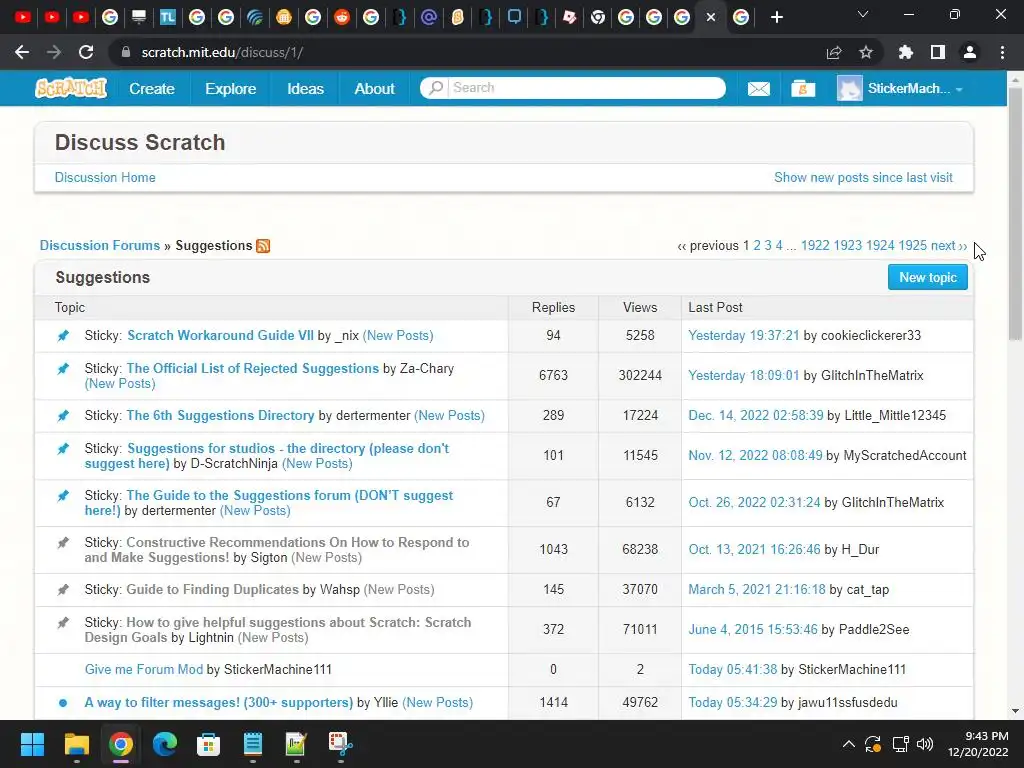Click the Scratch logo
Image resolution: width=1024 pixels, height=768 pixels.
point(71,88)
